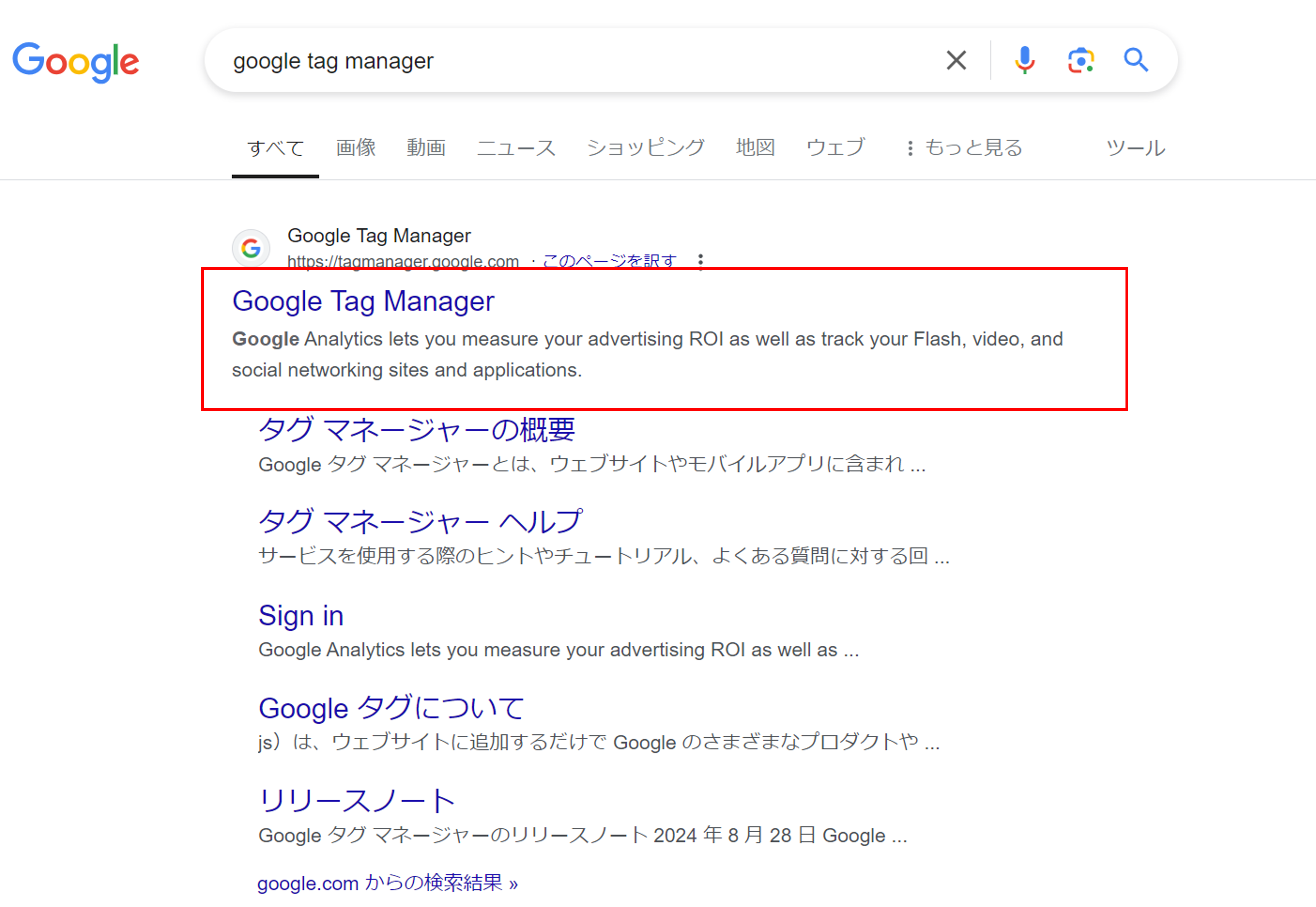
Task: Click the Google Tag Manager site name text
Action: 379,236
